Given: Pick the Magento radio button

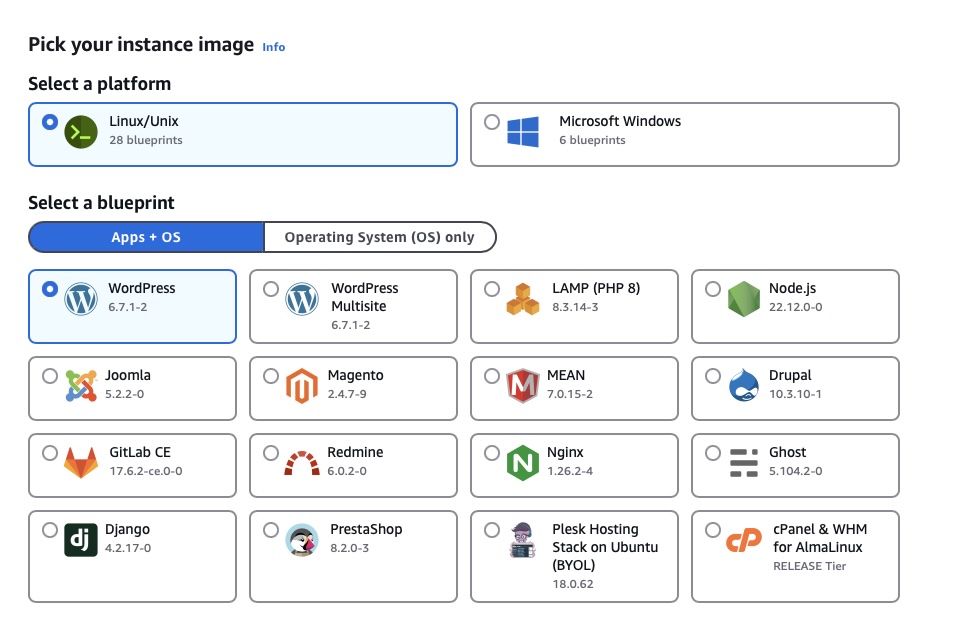Looking at the screenshot, I should pyautogui.click(x=271, y=376).
